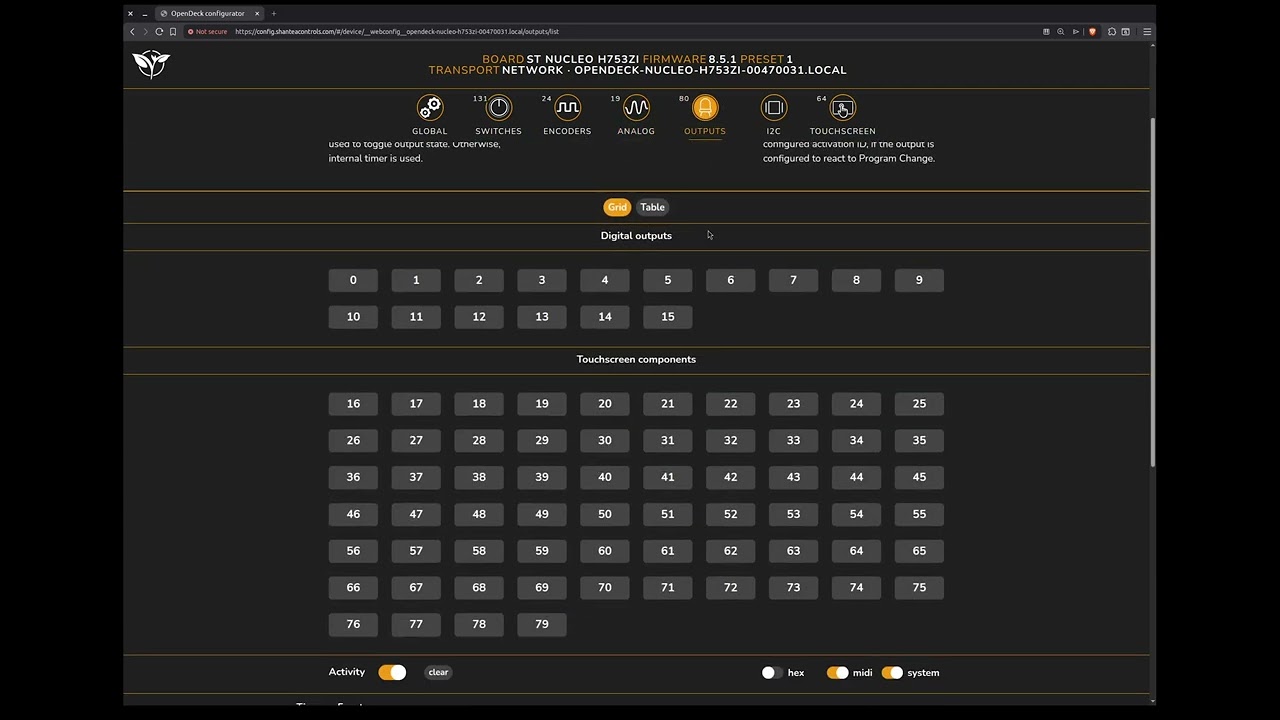
Task: Switch to Table view
Action: 653,207
